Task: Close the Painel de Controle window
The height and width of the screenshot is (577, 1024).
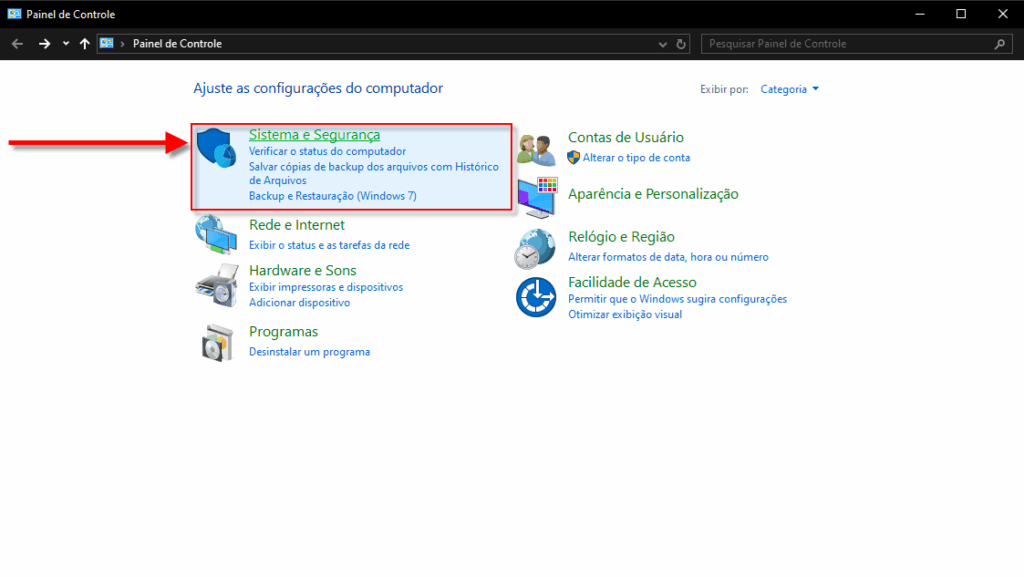Action: [1003, 14]
